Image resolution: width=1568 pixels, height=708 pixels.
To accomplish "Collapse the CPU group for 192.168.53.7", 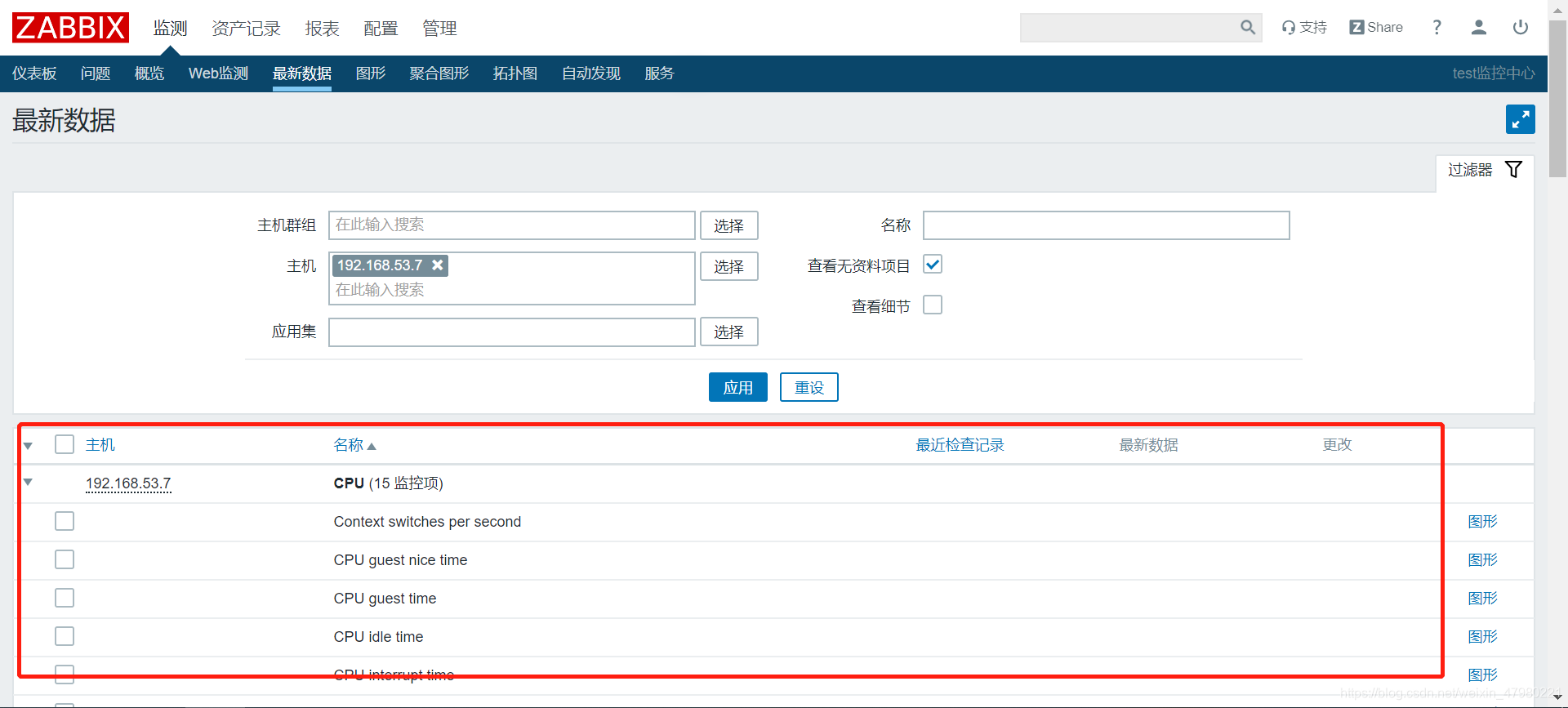I will 28,482.
